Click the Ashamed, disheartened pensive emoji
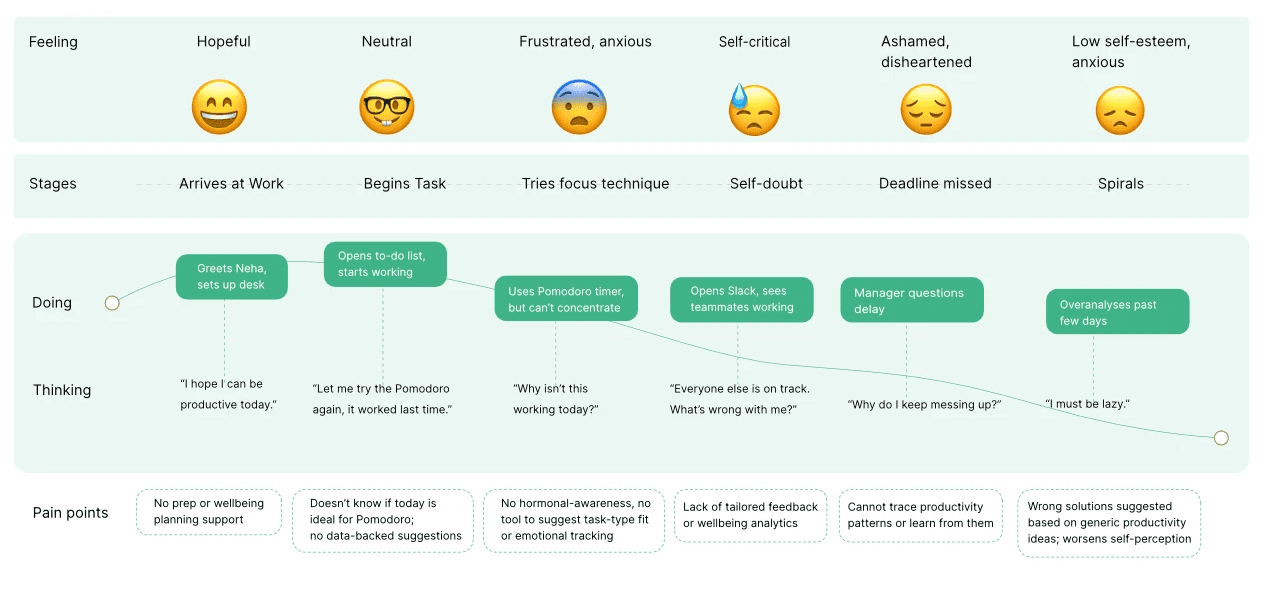 tap(926, 109)
